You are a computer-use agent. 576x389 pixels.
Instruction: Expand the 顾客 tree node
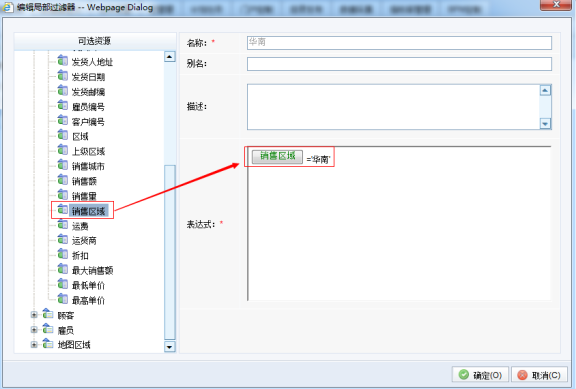pos(34,315)
